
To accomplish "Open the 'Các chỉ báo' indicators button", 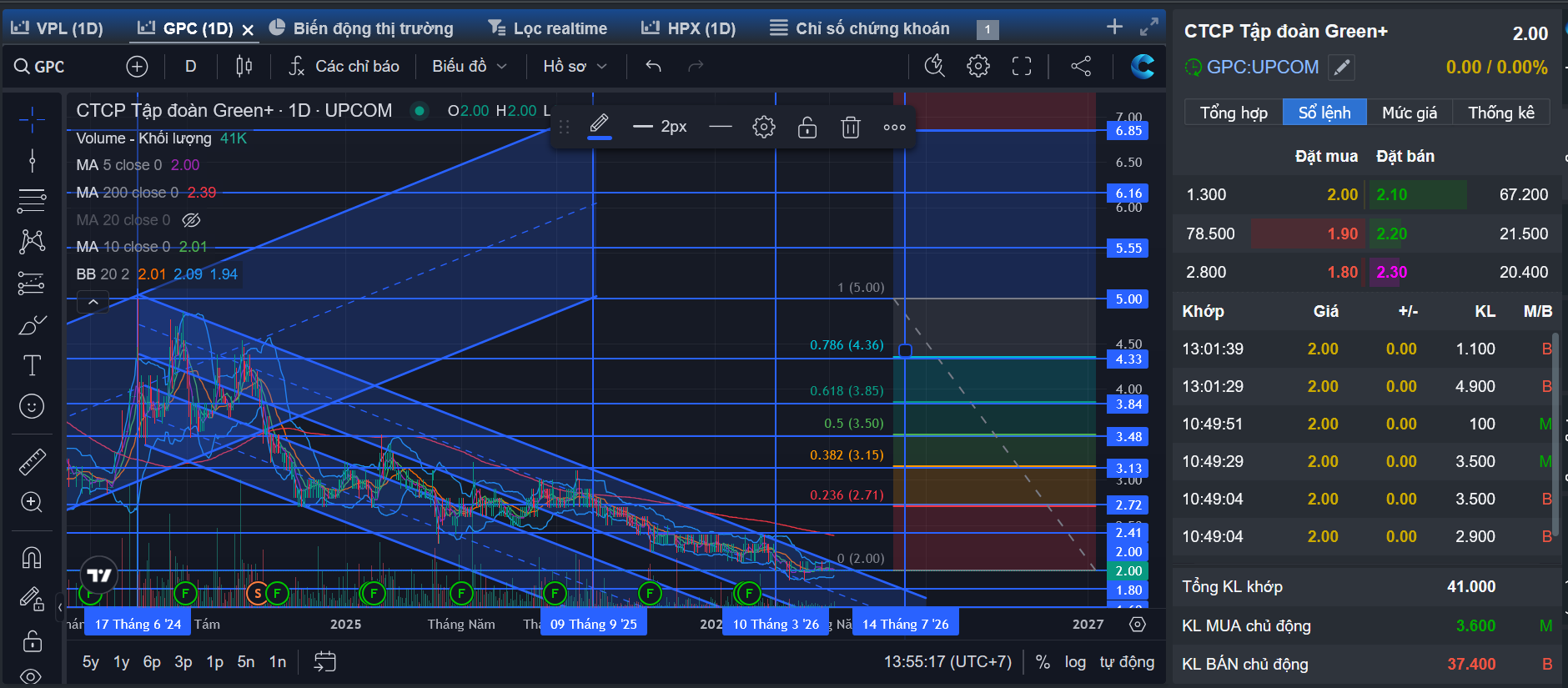I will pyautogui.click(x=344, y=67).
